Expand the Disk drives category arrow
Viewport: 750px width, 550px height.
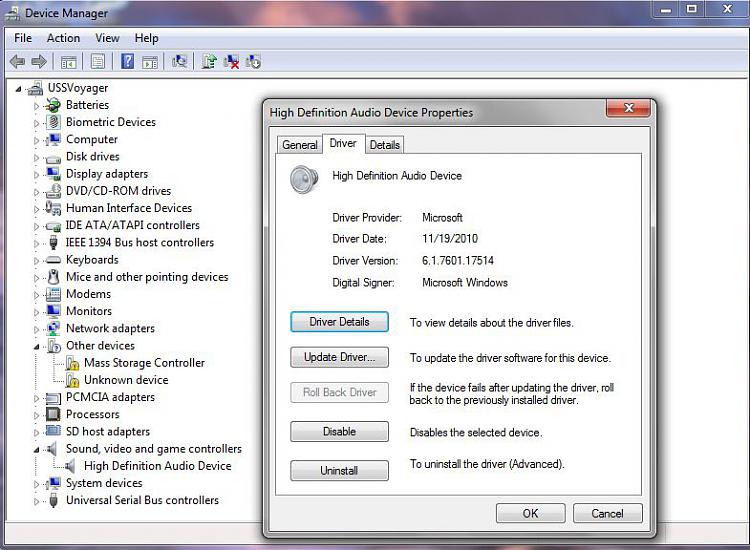[x=36, y=157]
